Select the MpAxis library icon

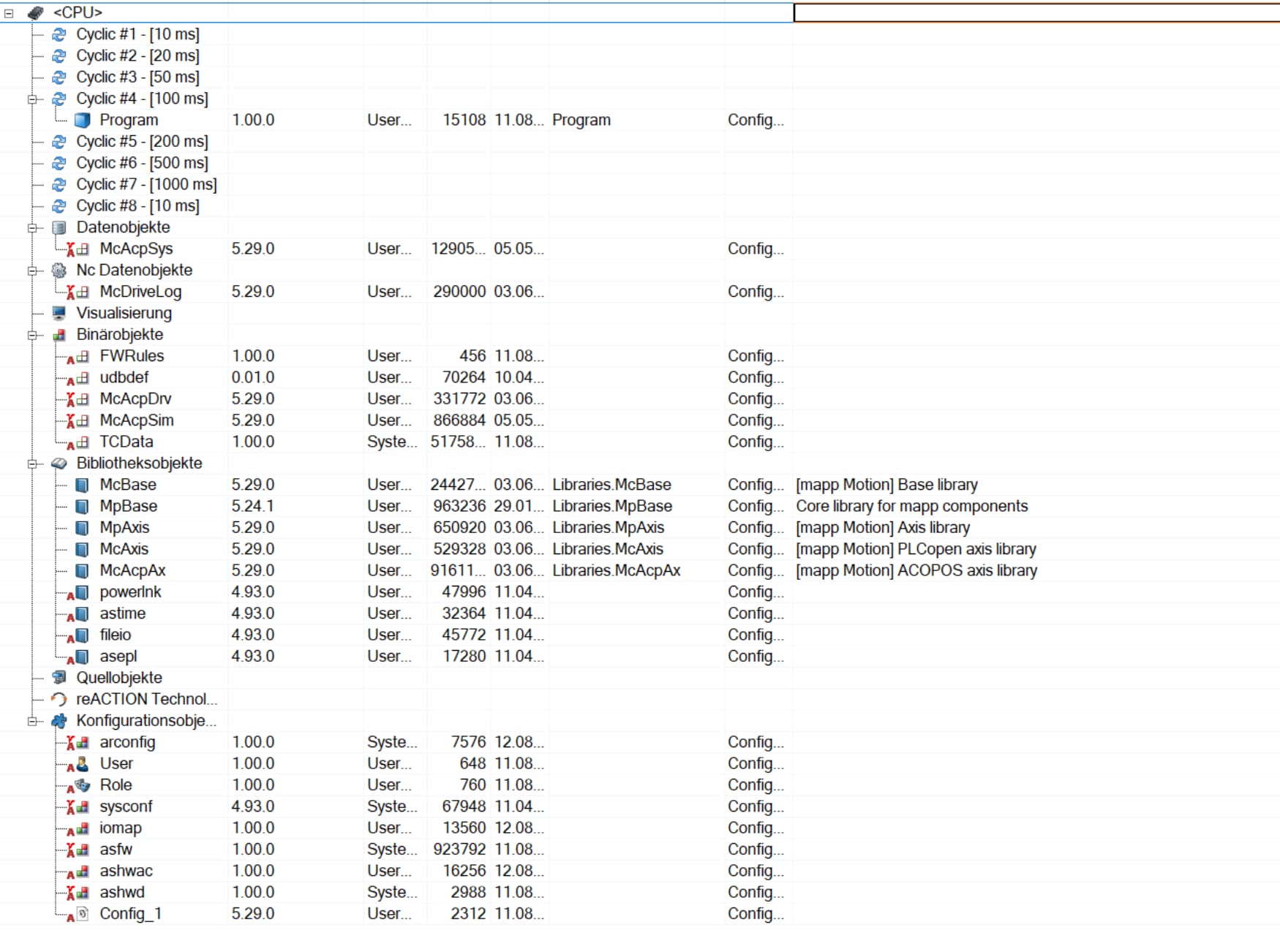(x=83, y=528)
